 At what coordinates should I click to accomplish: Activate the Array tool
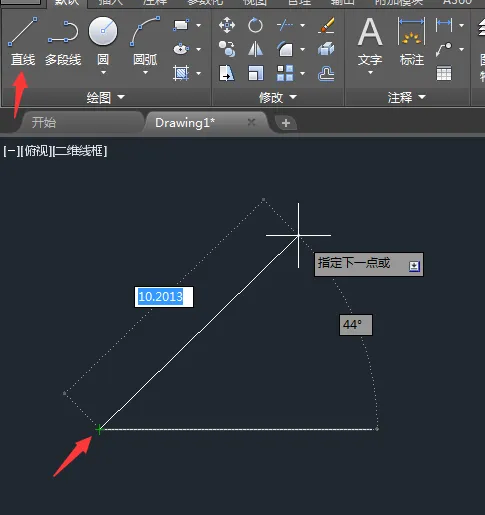[x=285, y=73]
